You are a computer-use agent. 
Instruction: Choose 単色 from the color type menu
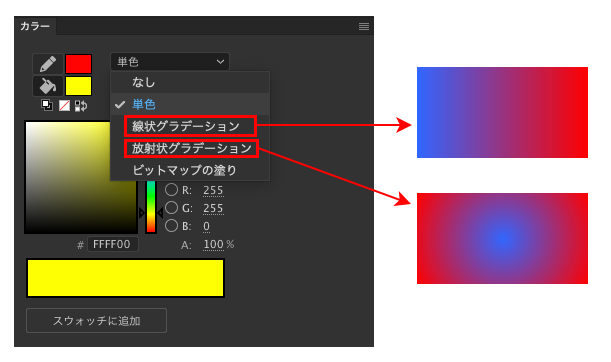[x=190, y=104]
